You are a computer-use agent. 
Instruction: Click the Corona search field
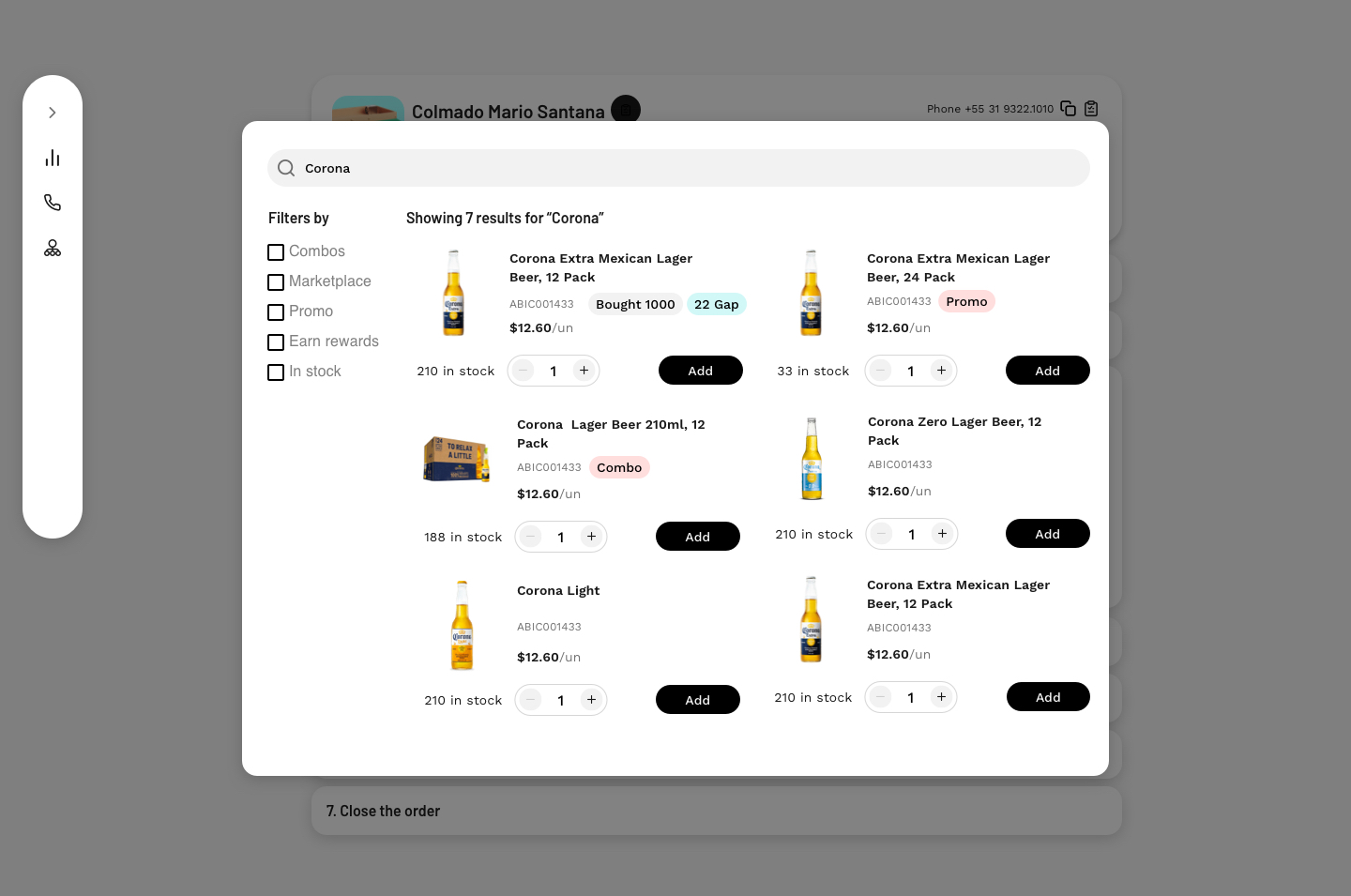point(678,168)
